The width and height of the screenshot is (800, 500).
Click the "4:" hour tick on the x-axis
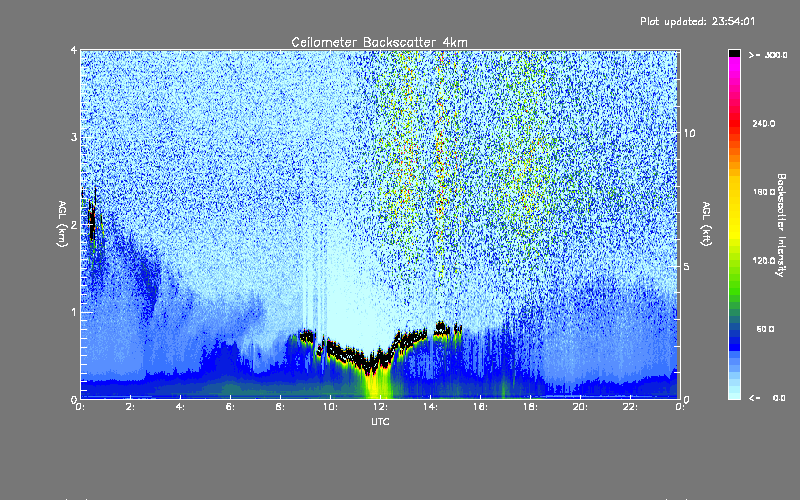tap(180, 407)
